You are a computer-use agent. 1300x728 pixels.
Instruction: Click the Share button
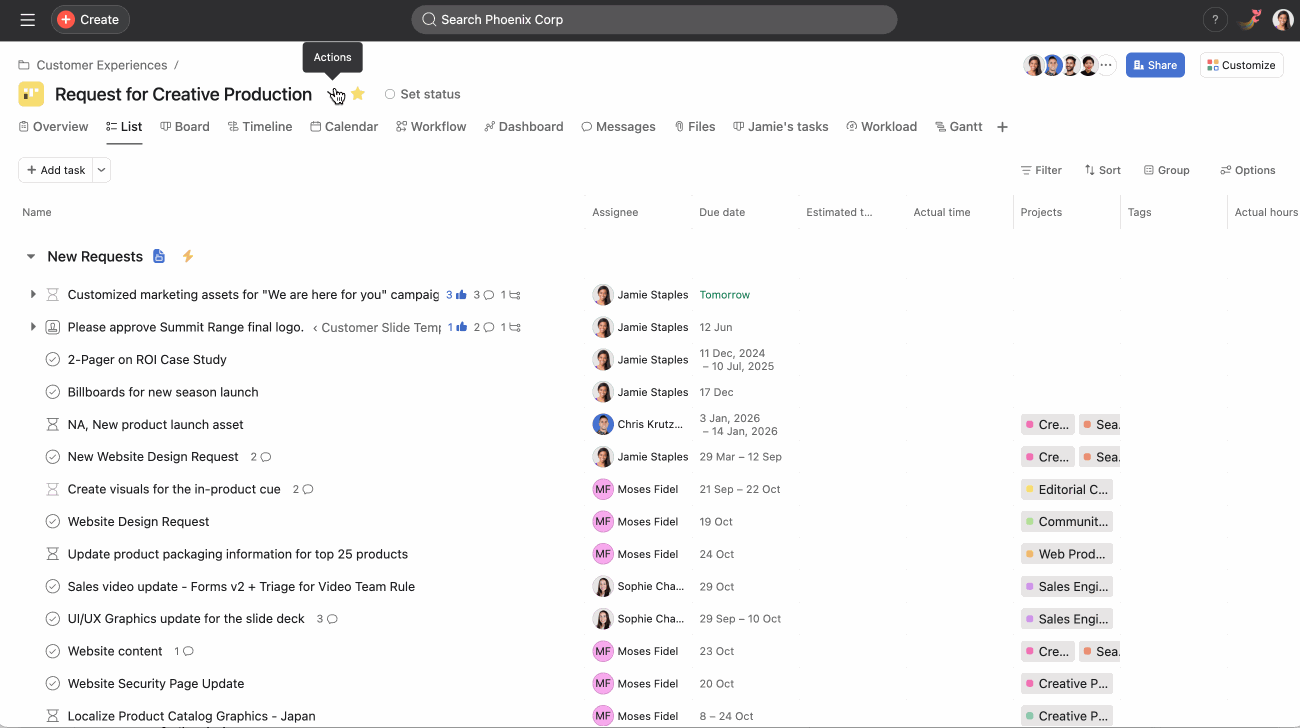1155,64
